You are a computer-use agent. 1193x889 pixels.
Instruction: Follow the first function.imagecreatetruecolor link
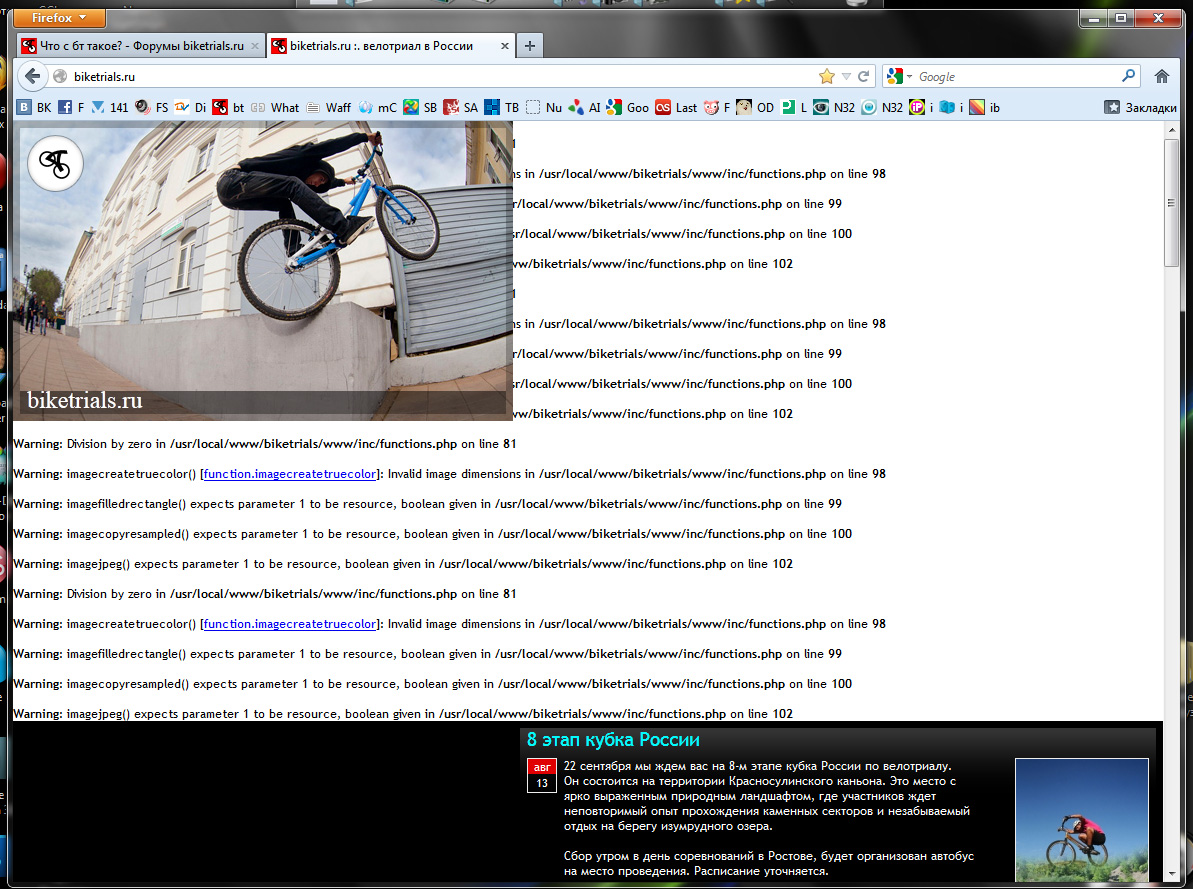[290, 474]
